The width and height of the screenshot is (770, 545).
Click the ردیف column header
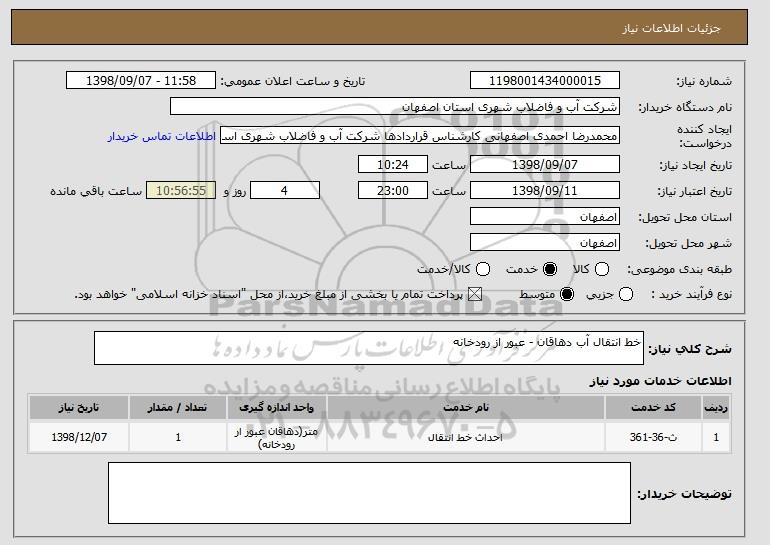click(x=716, y=408)
